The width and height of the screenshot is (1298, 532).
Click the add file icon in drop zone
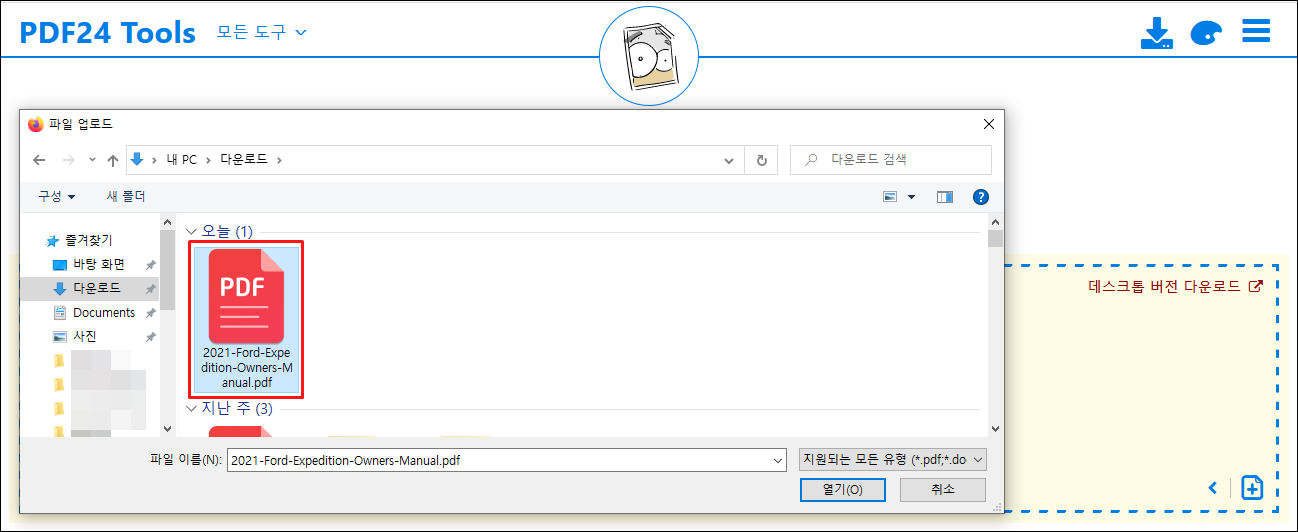click(x=1252, y=488)
